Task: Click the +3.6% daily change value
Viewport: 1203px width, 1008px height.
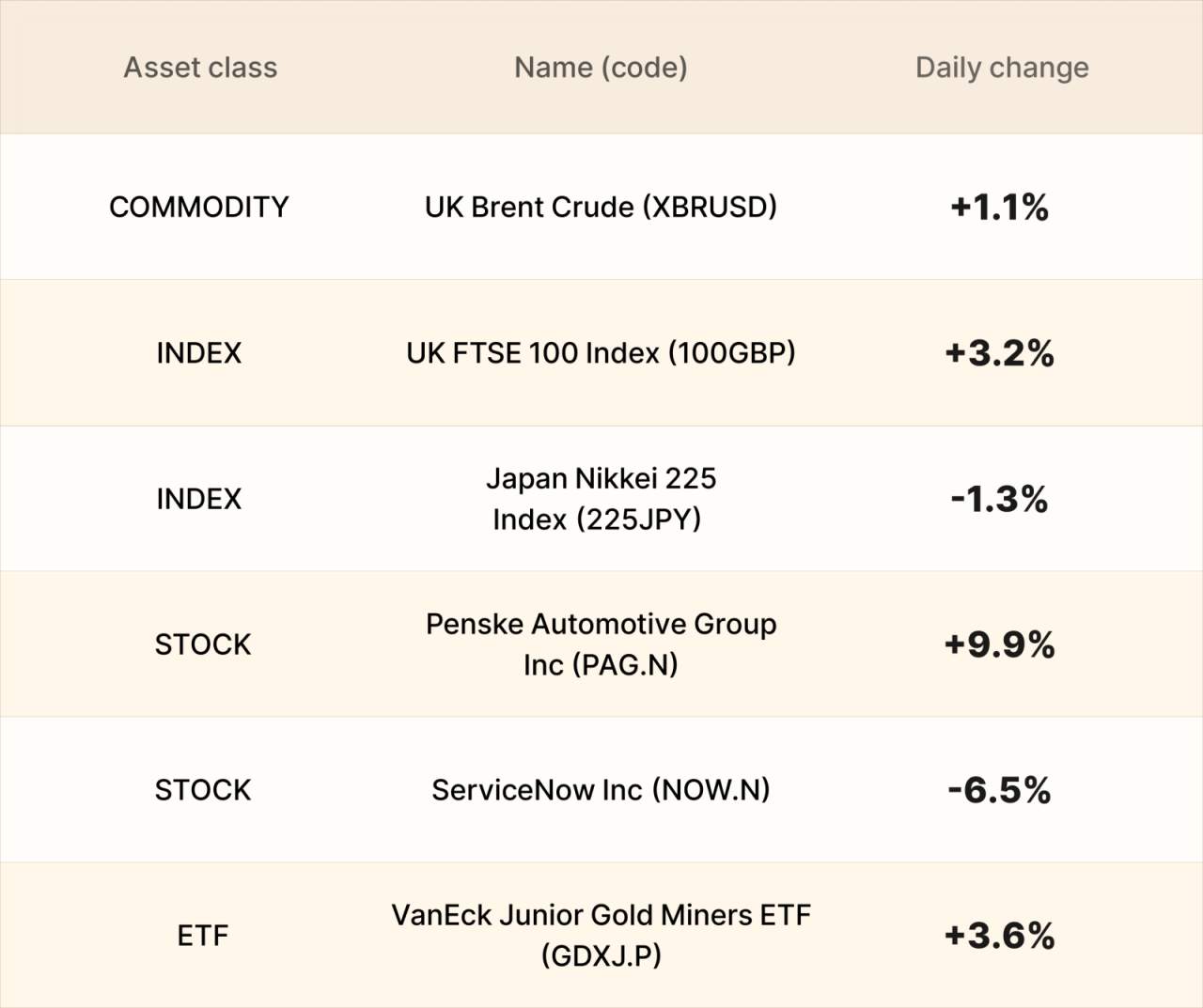Action: pos(999,936)
